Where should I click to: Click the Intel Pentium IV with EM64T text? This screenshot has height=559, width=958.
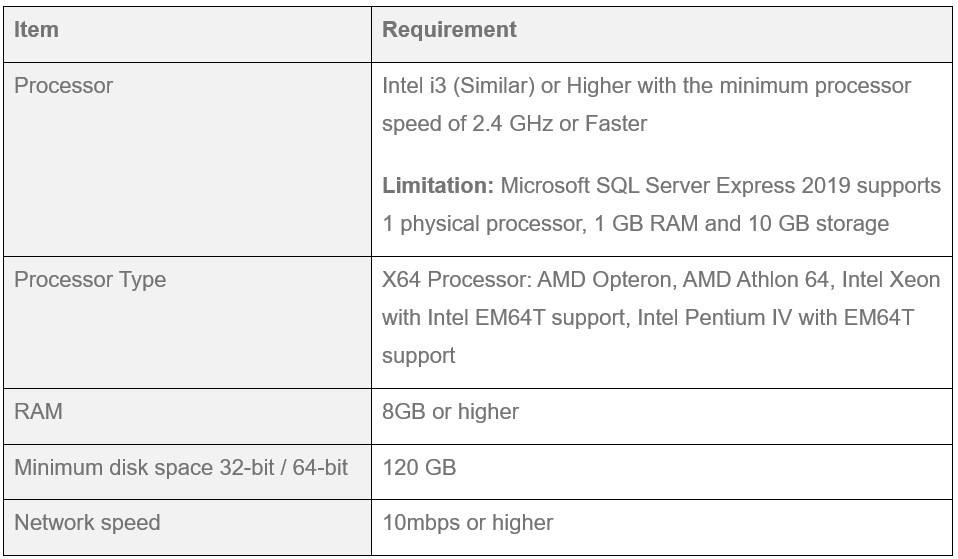(775, 318)
